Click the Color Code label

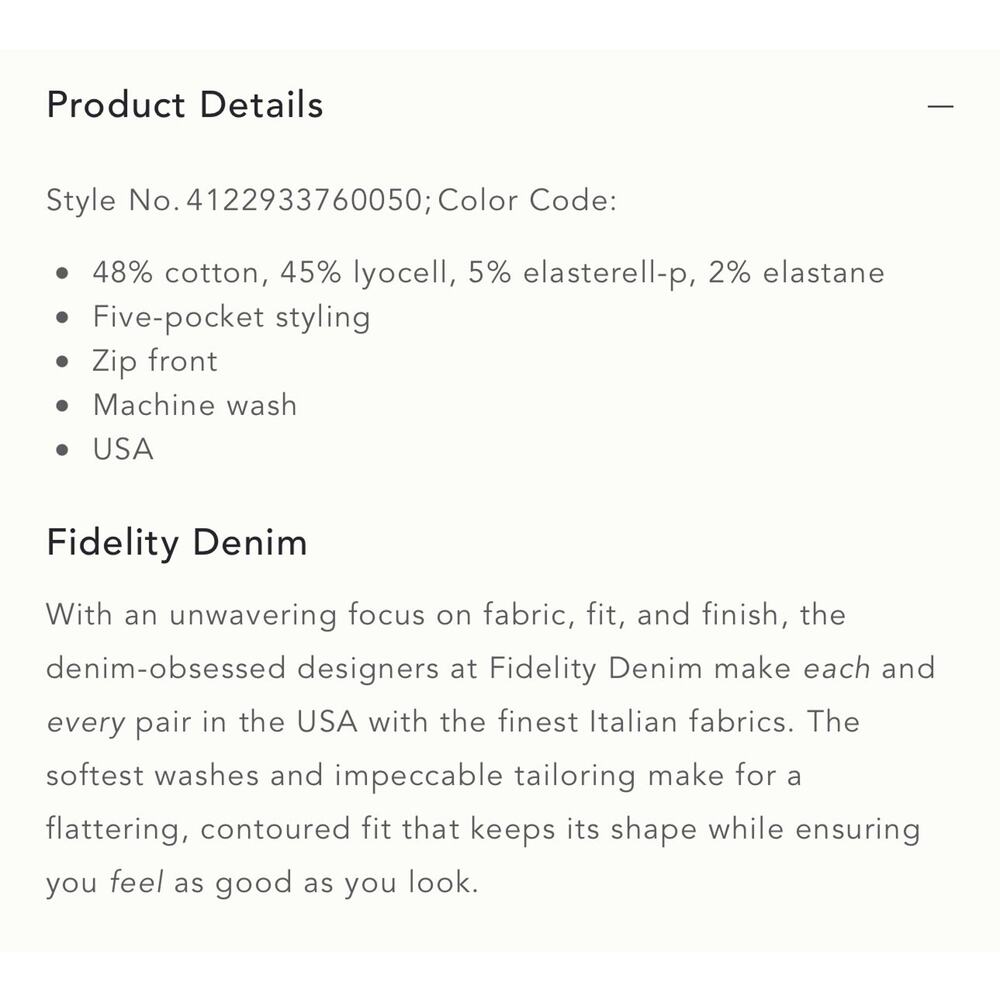point(527,200)
